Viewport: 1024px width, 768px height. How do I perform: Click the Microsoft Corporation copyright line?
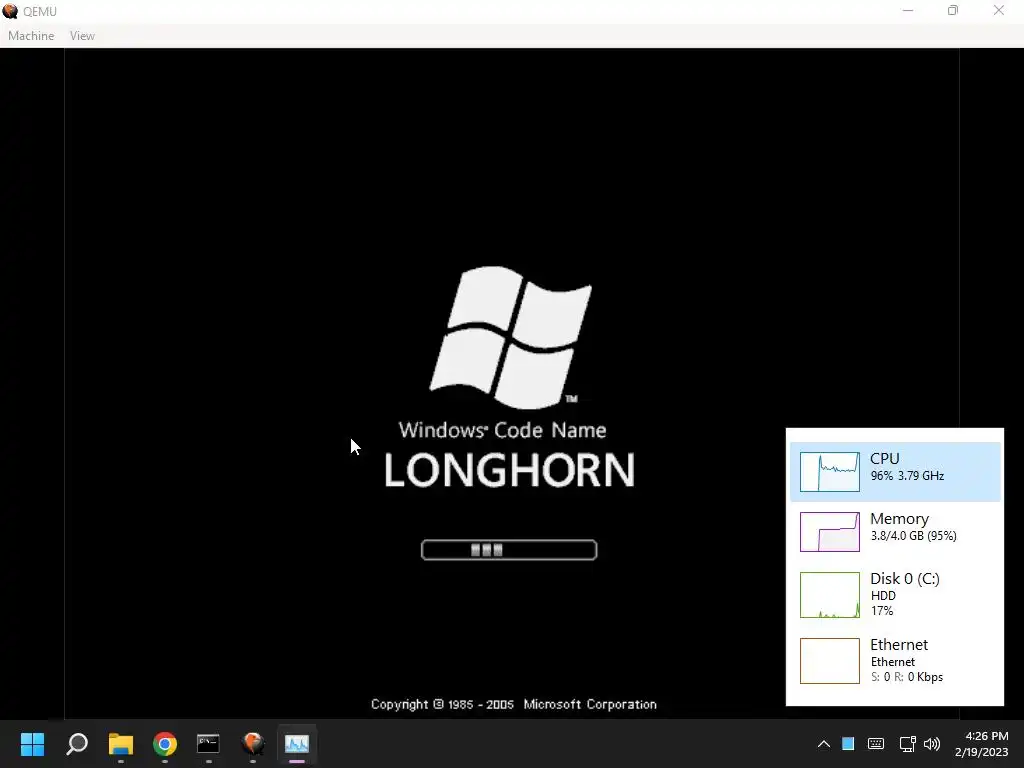(x=513, y=704)
